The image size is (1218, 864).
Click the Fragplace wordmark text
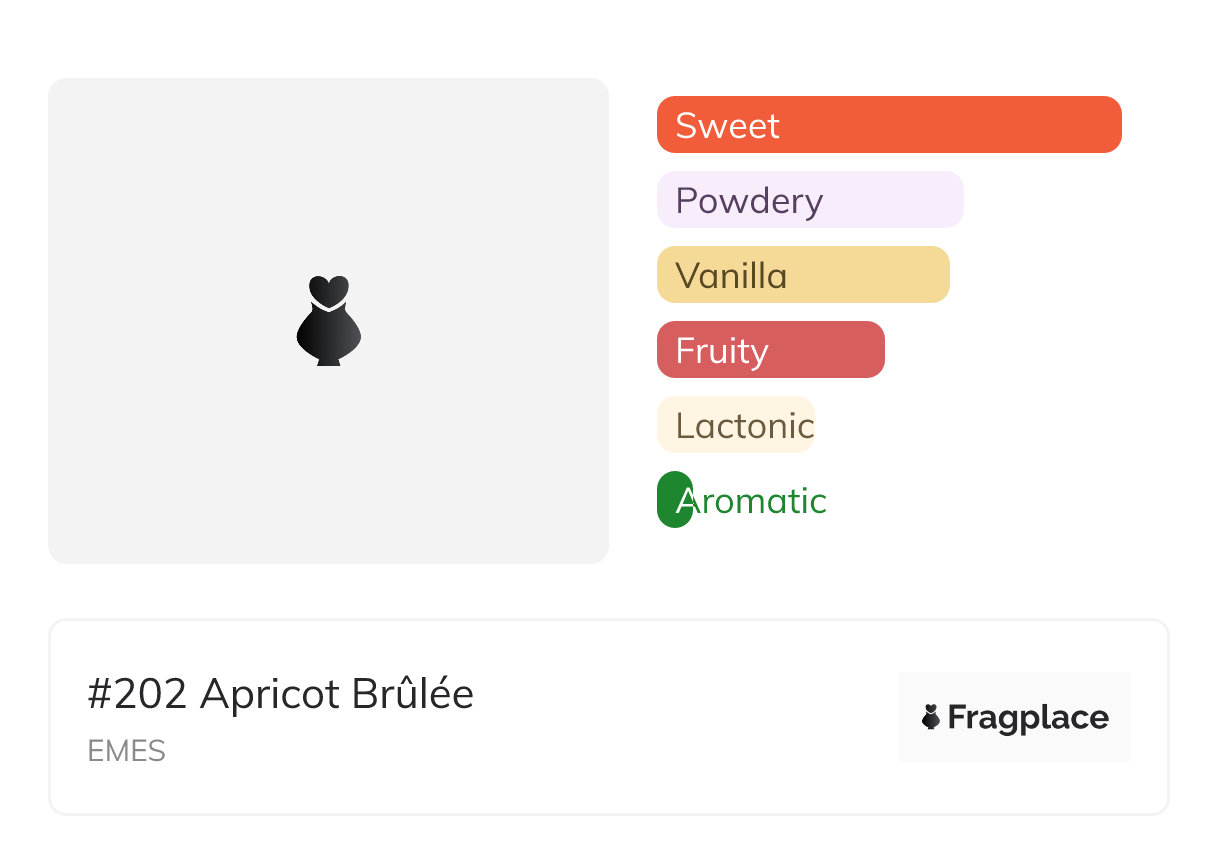tap(1028, 718)
